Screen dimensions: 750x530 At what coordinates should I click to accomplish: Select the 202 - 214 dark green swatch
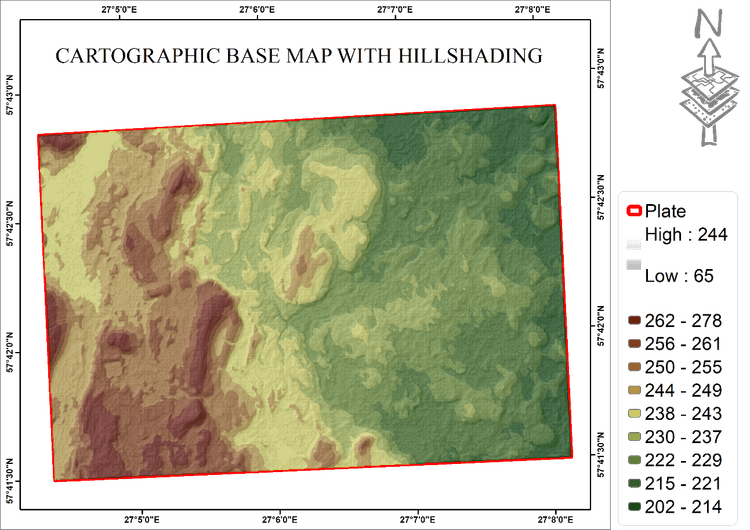tap(634, 505)
